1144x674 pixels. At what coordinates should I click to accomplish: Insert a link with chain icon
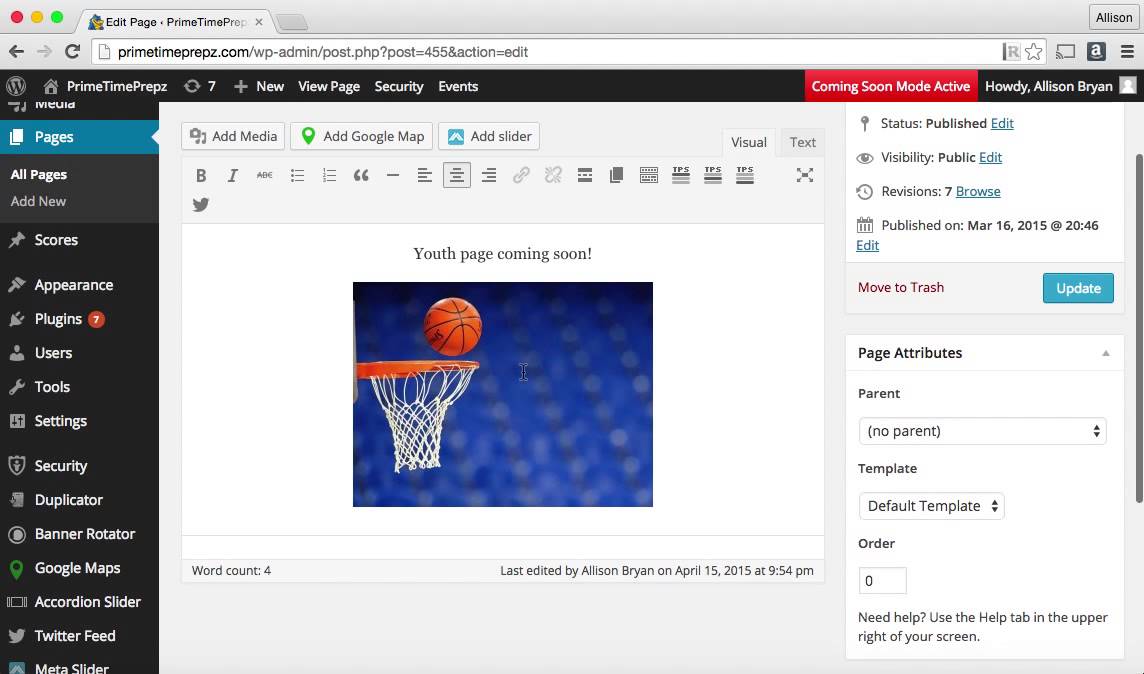point(521,175)
